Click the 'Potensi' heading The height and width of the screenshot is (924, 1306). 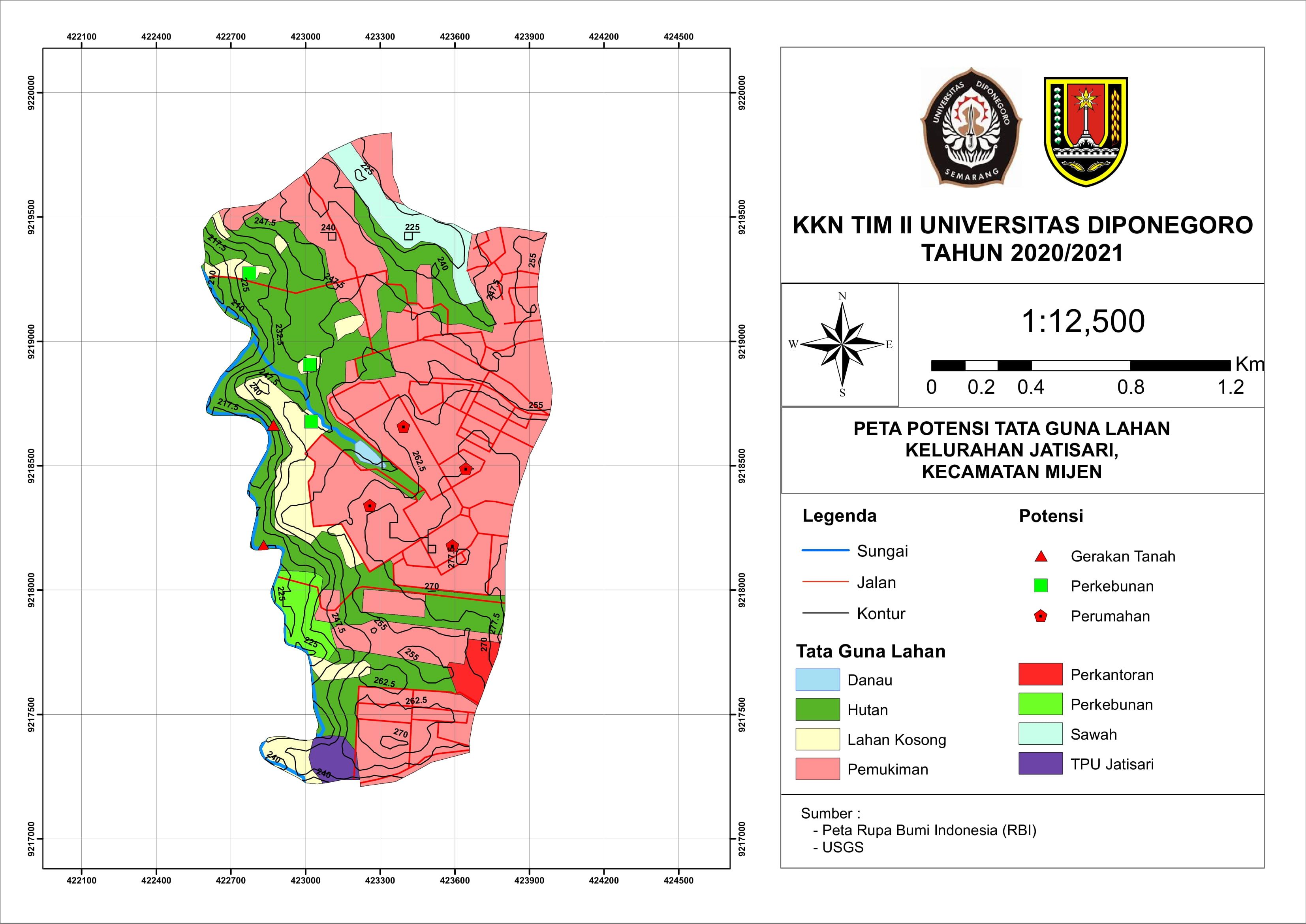coord(1050,516)
